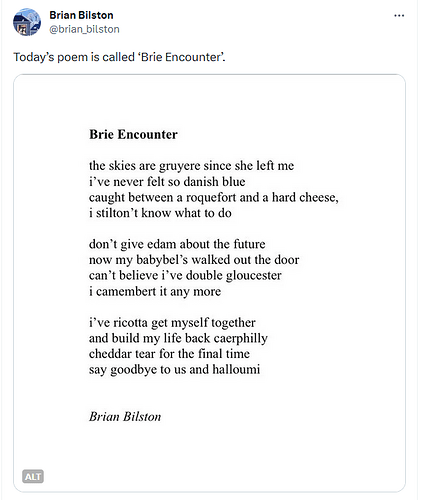Screen dimensions: 433x500
Task: Click the line 'i stilton't know what to do'
Action: coord(160,213)
